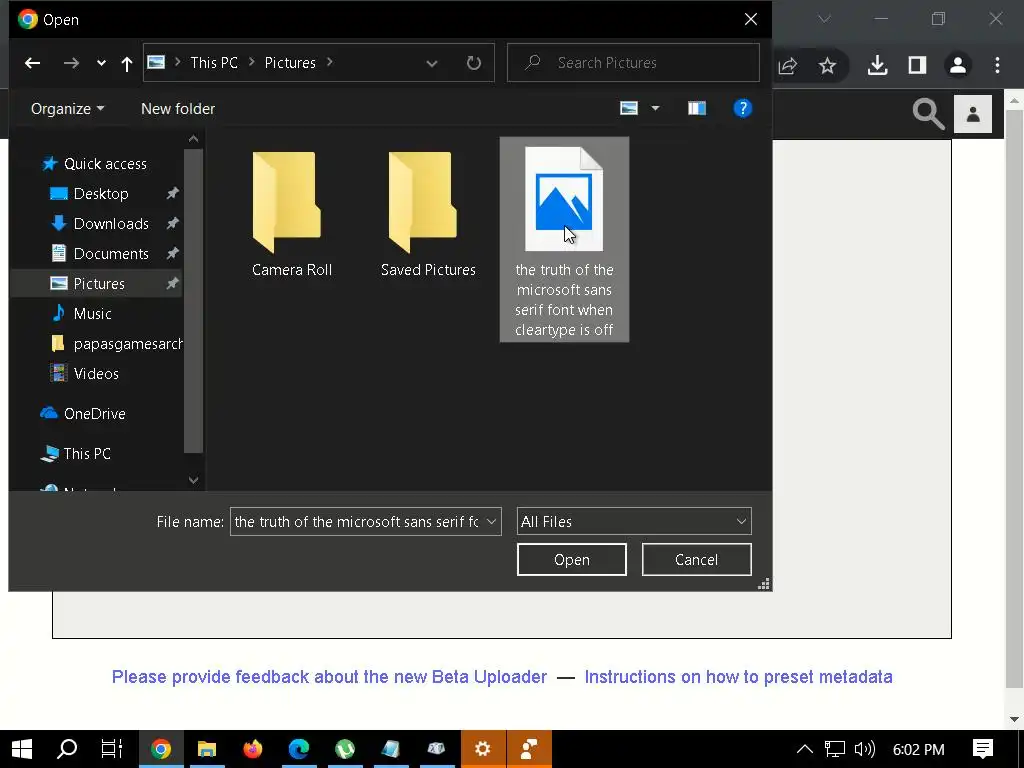1024x768 pixels.
Task: Go back in the Open dialog
Action: pyautogui.click(x=32, y=63)
